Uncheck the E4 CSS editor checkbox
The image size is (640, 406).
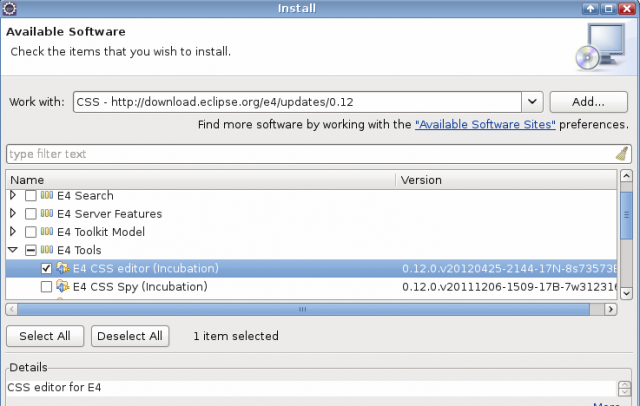click(46, 269)
